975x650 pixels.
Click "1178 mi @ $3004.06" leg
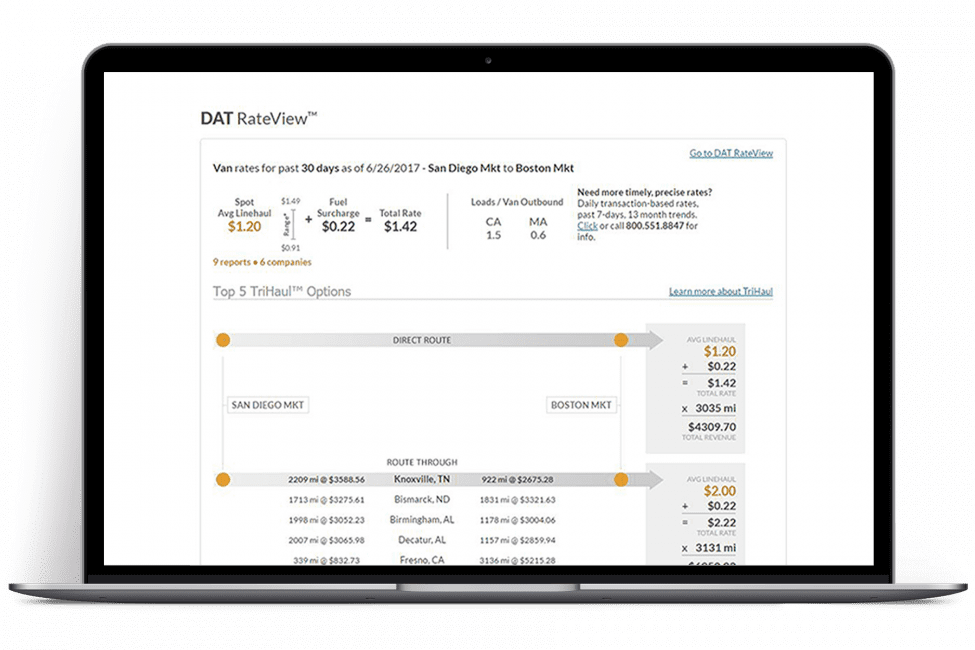click(x=517, y=520)
